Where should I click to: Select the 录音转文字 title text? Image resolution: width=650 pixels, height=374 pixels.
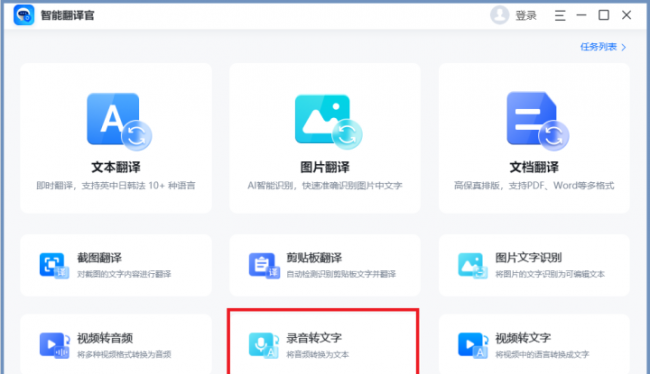pos(314,338)
